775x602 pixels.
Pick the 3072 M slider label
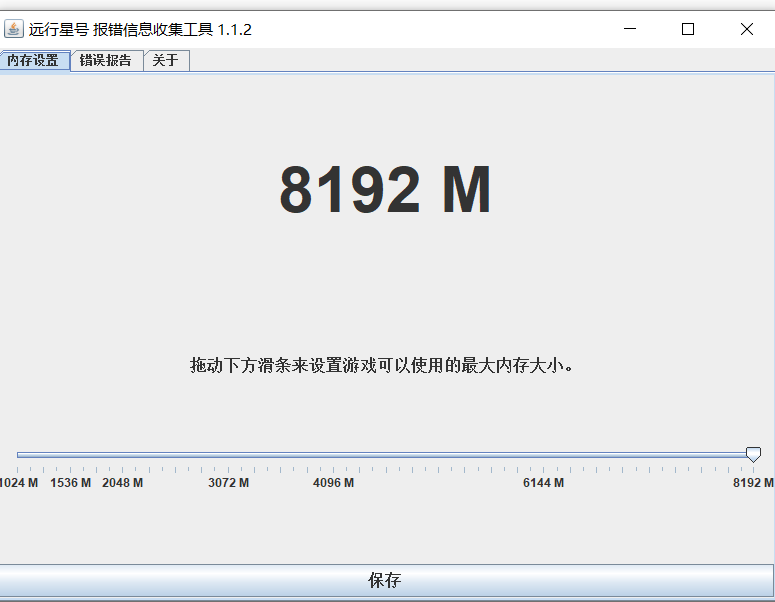[228, 483]
